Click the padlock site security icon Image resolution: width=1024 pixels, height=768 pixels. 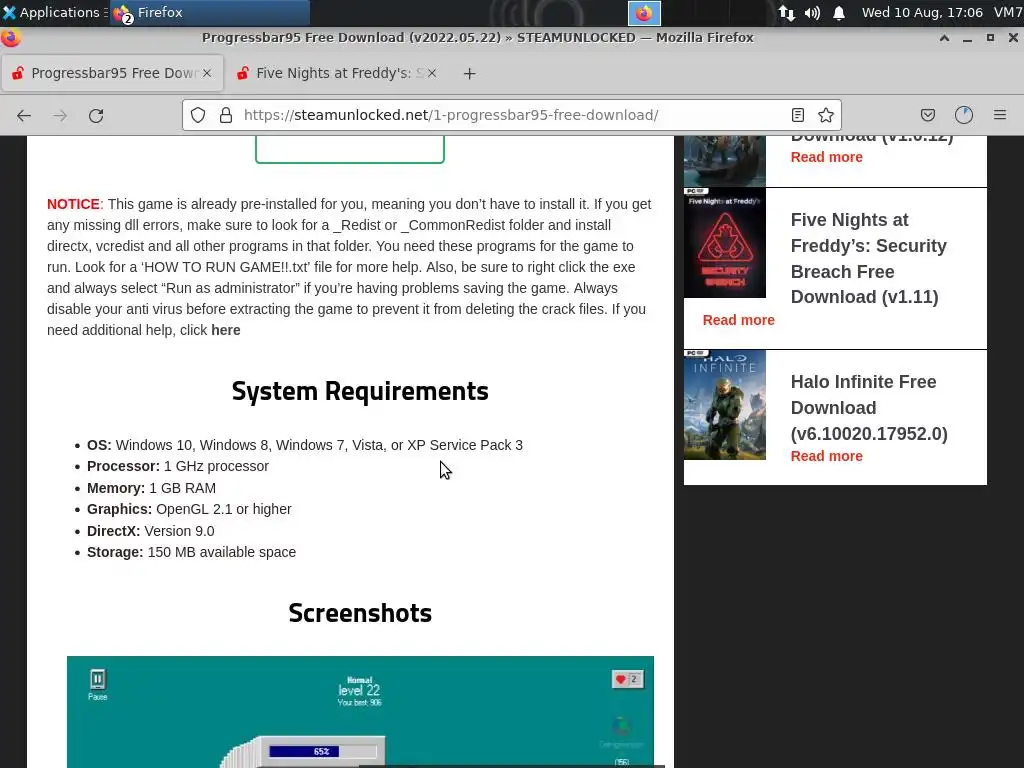tap(226, 115)
